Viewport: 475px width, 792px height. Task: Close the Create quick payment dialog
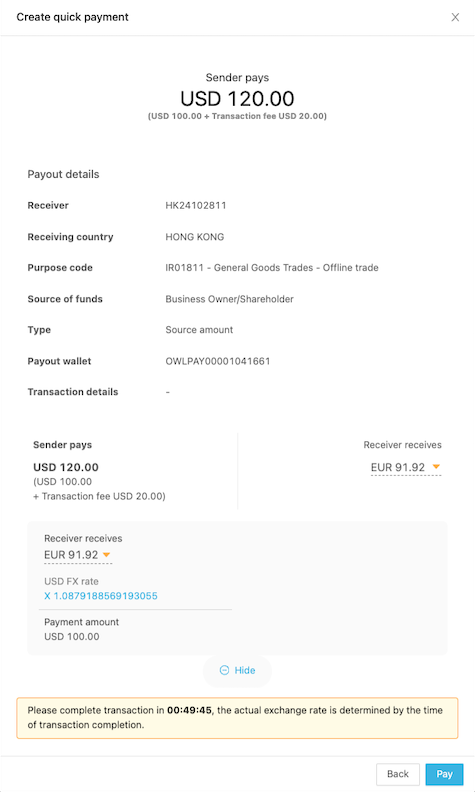[455, 17]
